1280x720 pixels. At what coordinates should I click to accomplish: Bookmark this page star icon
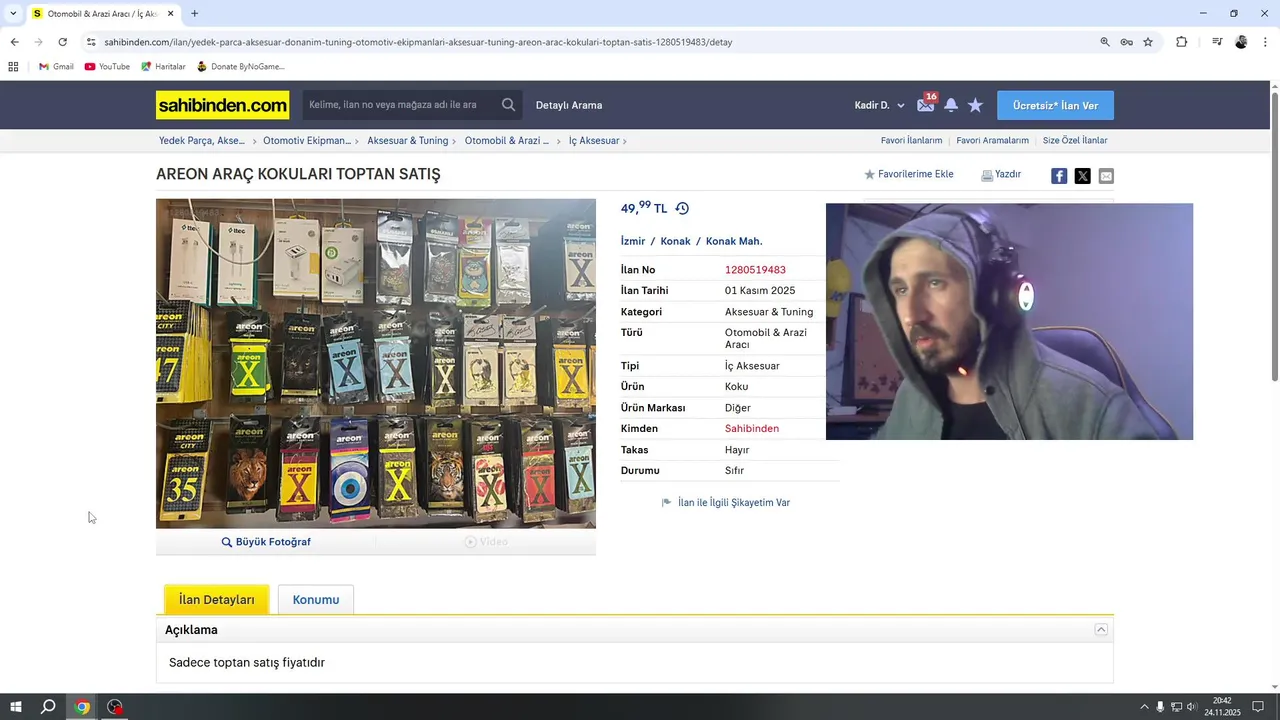click(x=1148, y=42)
